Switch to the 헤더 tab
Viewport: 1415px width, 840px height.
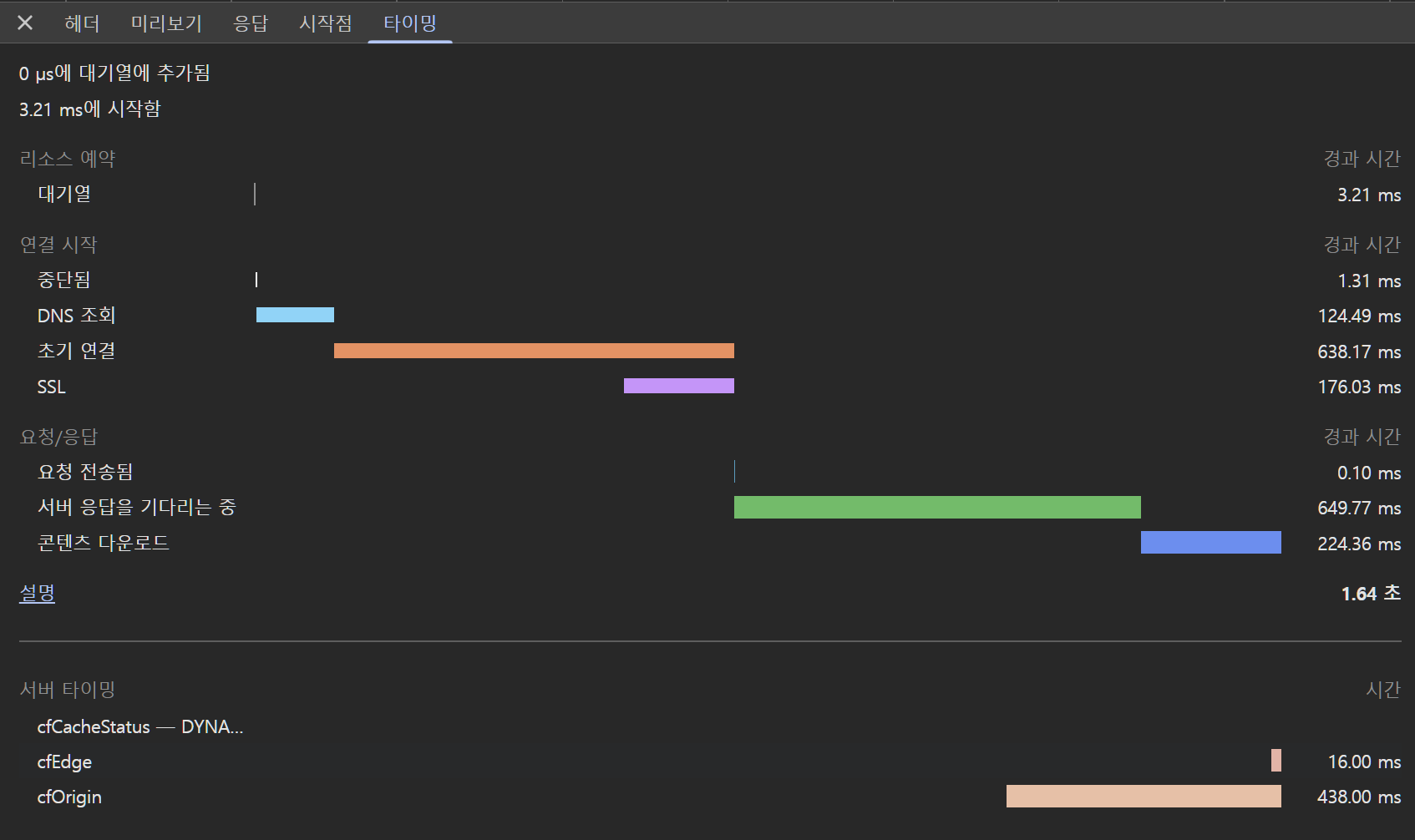click(82, 23)
